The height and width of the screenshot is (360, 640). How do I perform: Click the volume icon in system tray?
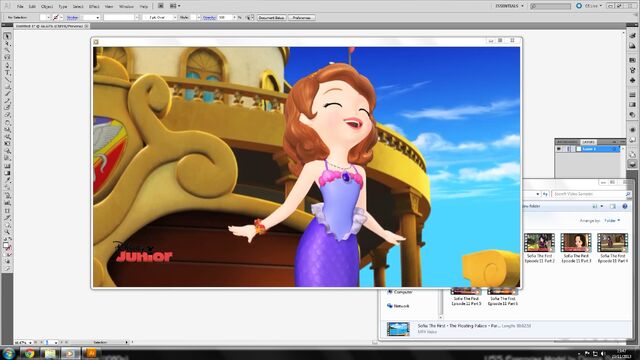603,353
